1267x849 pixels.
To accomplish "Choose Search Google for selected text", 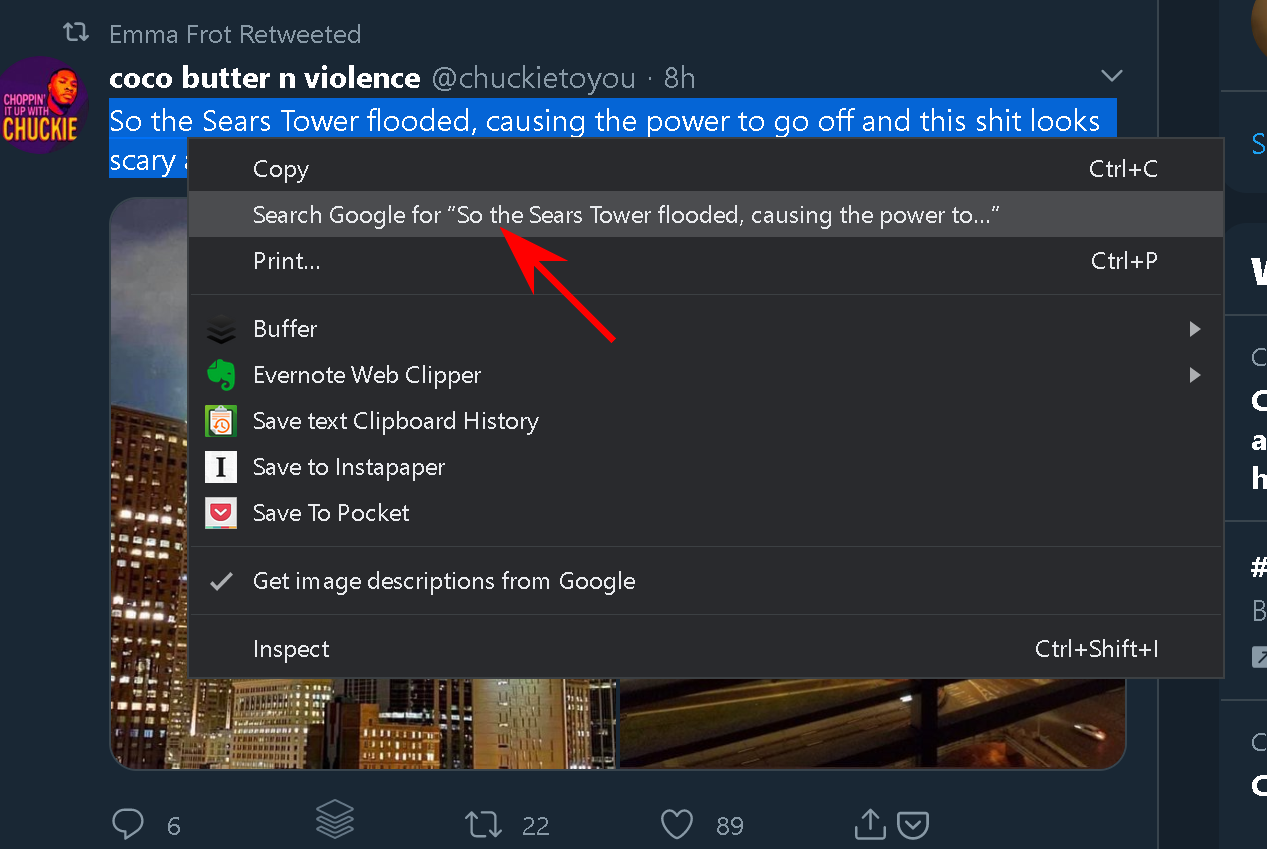I will 627,215.
